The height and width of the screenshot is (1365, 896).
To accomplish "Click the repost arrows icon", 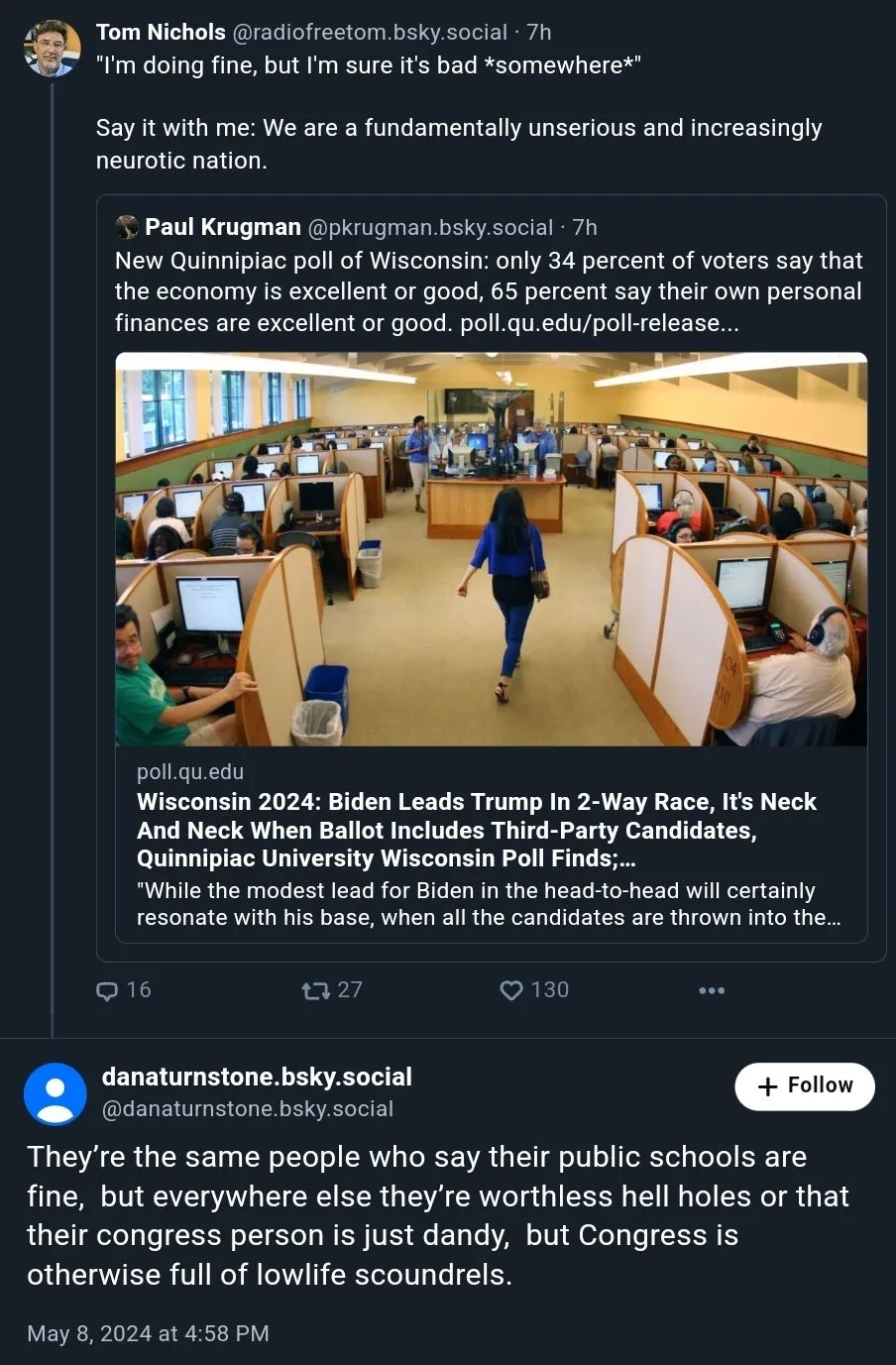I will tap(315, 990).
